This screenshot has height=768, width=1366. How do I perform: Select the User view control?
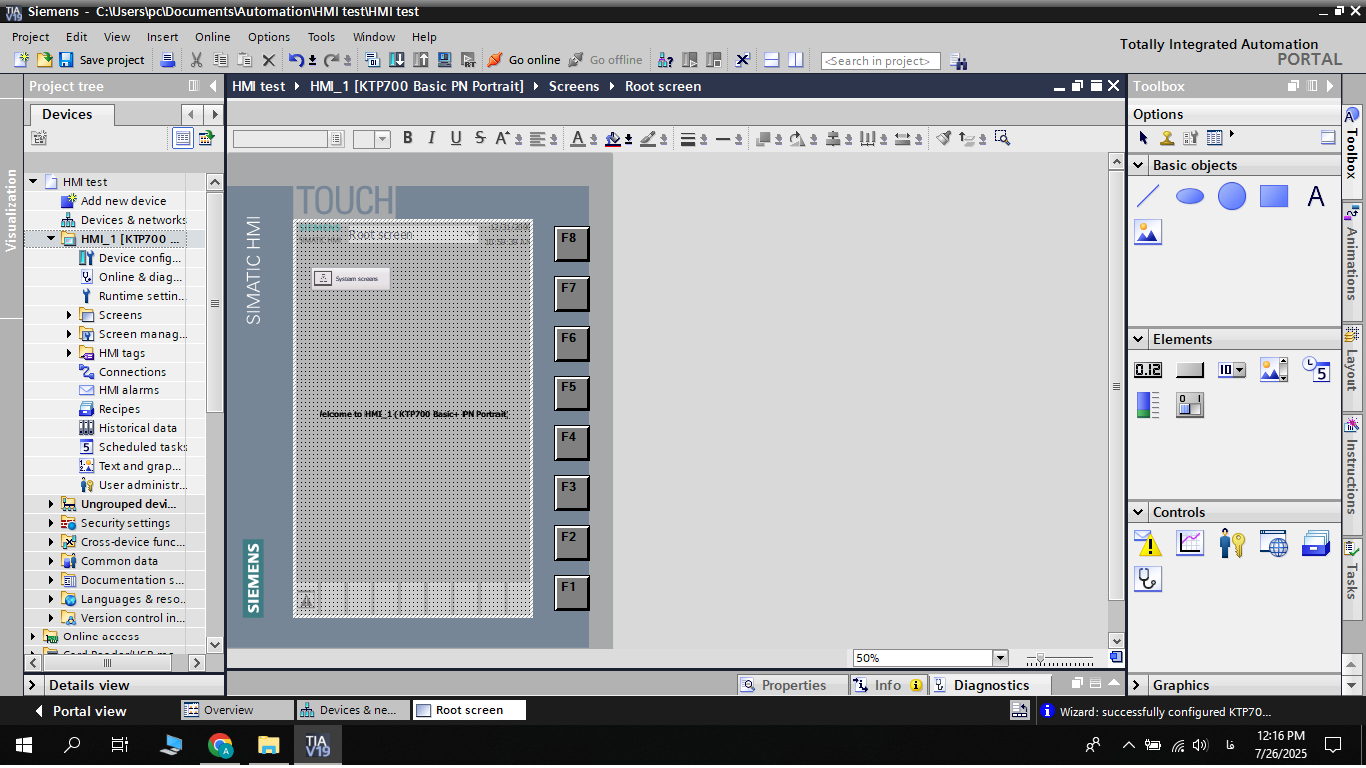(x=1232, y=543)
